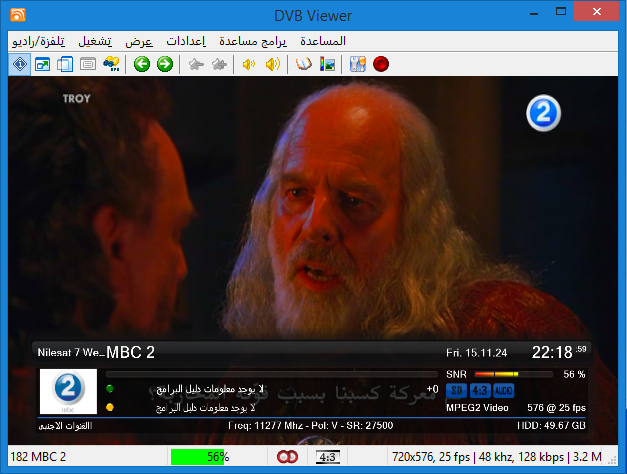Image resolution: width=627 pixels, height=474 pixels.
Task: Click the DVB Viewer title bar app icon
Action: (x=18, y=15)
